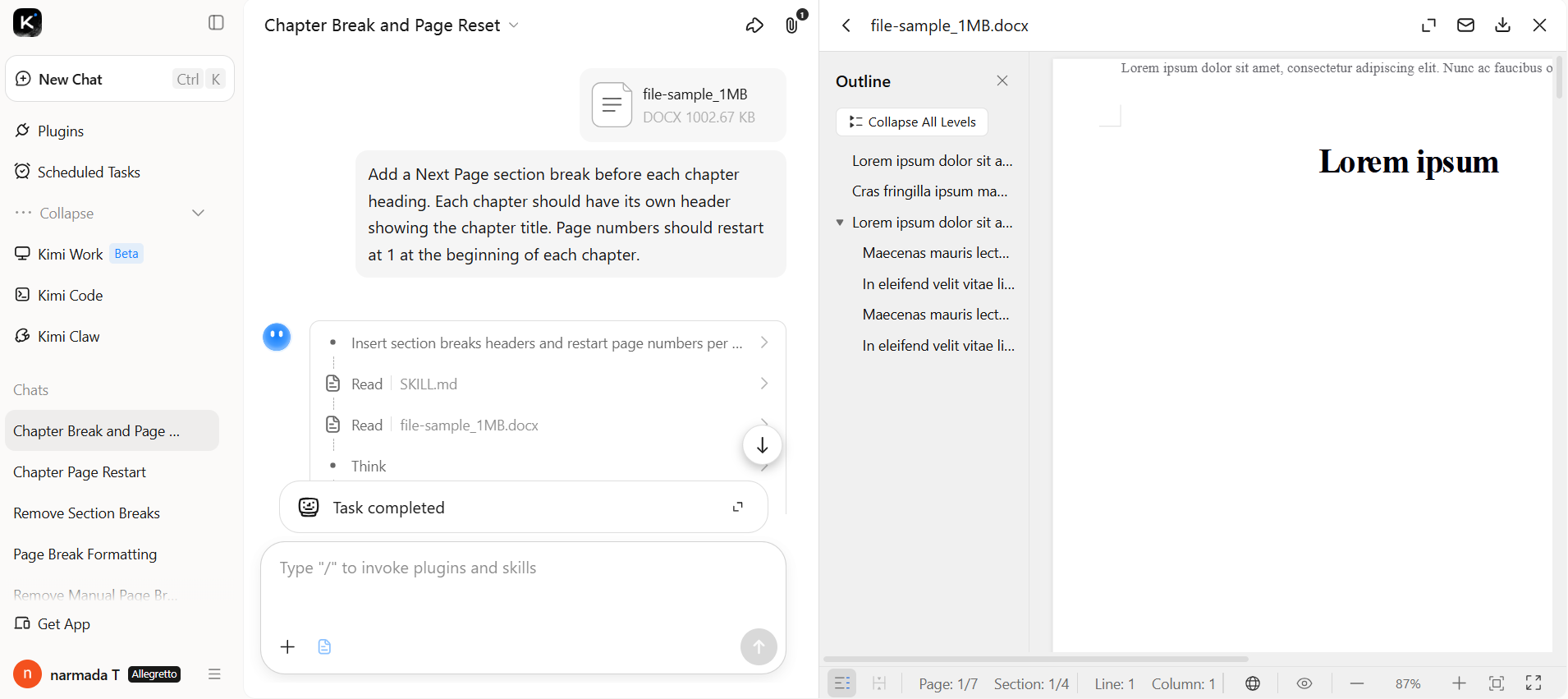The image size is (1568, 699).
Task: Close the Outline pane
Action: coord(1002,80)
